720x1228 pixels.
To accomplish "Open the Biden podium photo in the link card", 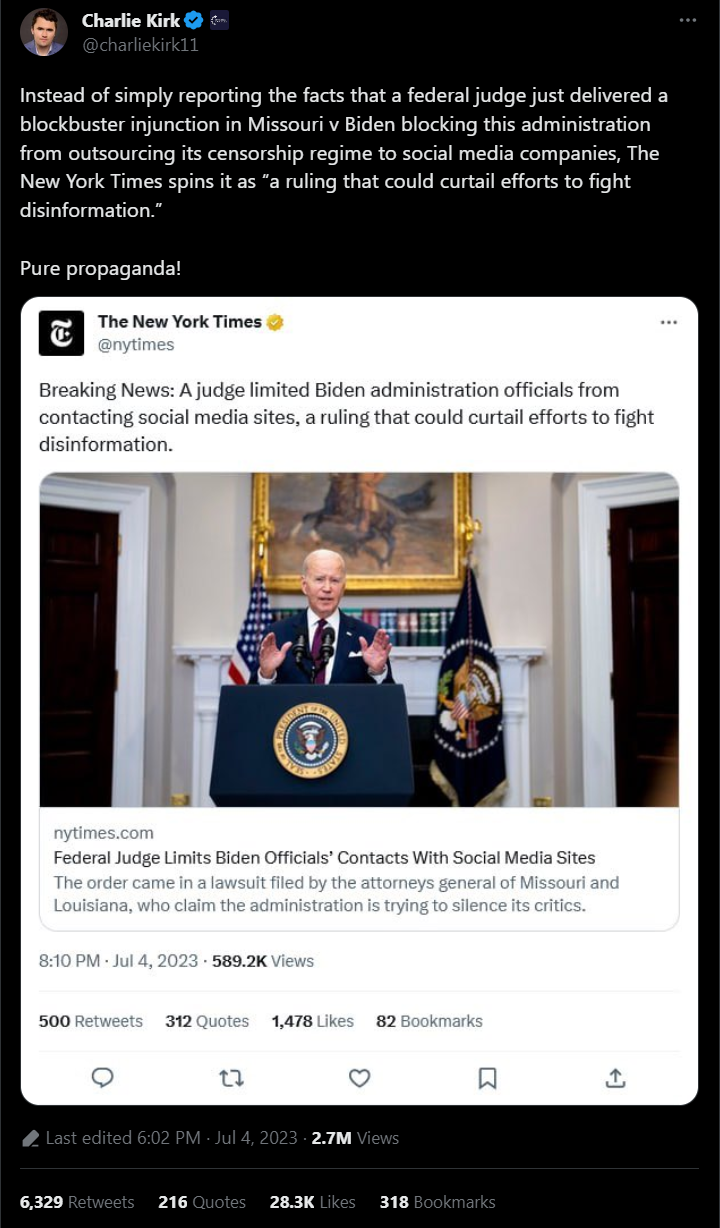I will coord(359,640).
